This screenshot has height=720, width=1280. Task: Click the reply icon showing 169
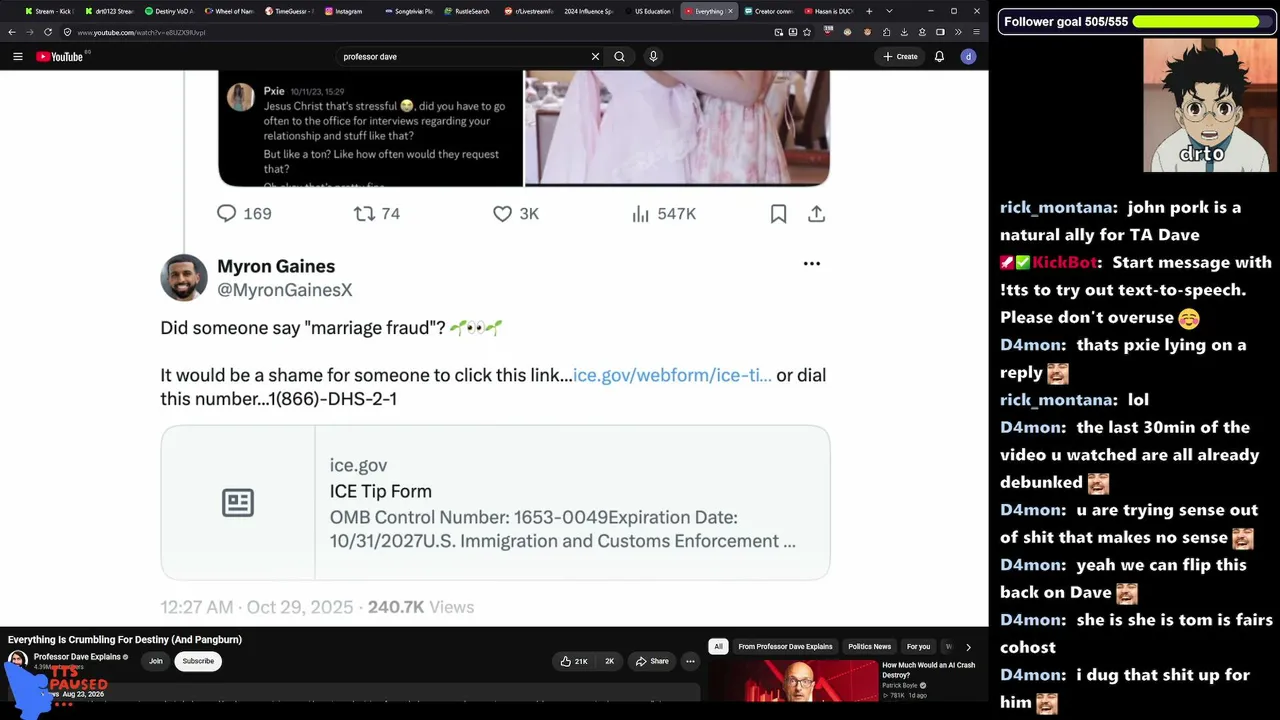pyautogui.click(x=227, y=213)
